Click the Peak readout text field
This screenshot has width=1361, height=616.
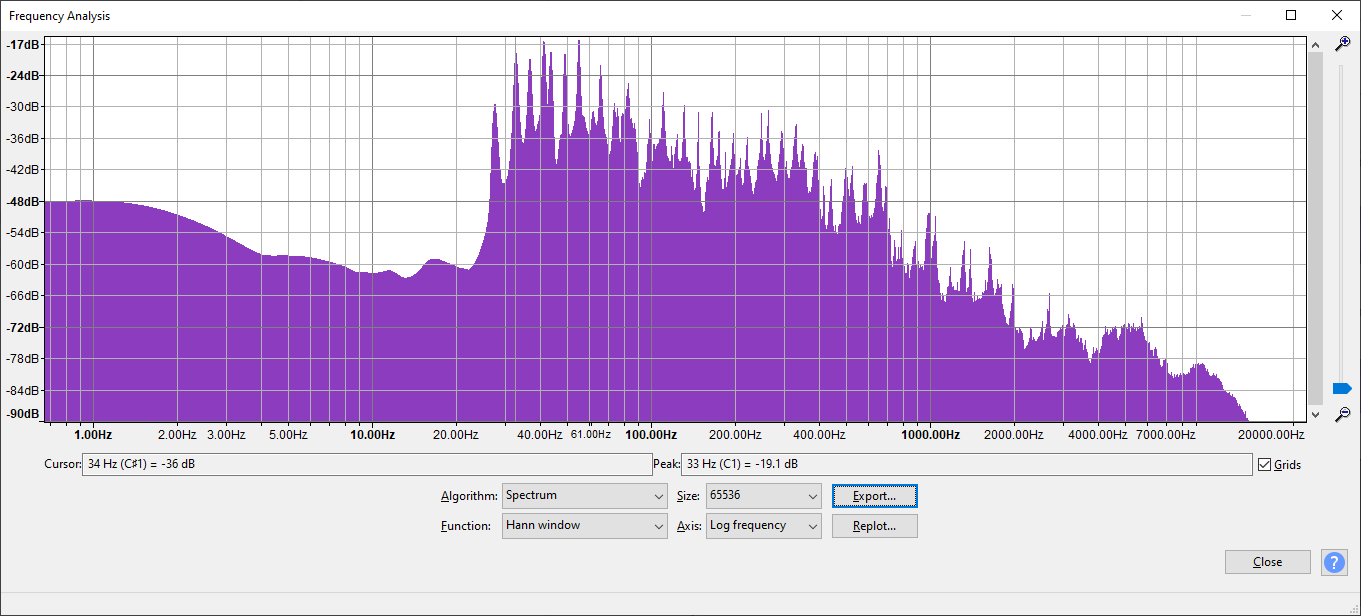tap(965, 465)
